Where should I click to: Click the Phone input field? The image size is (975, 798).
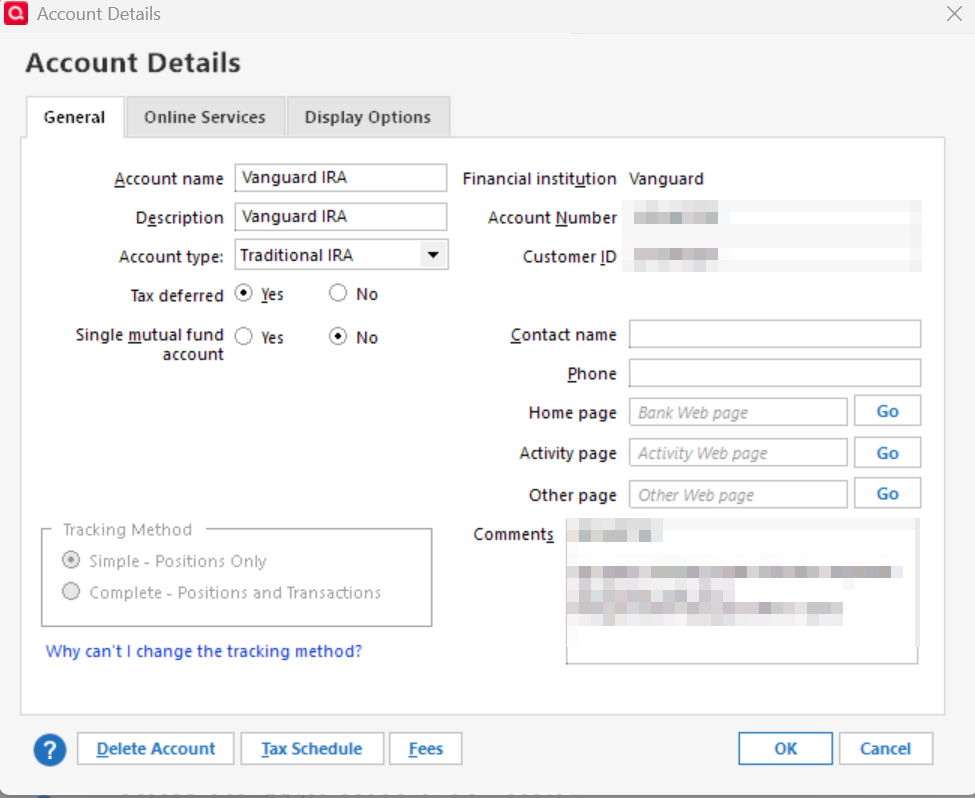pyautogui.click(x=775, y=373)
